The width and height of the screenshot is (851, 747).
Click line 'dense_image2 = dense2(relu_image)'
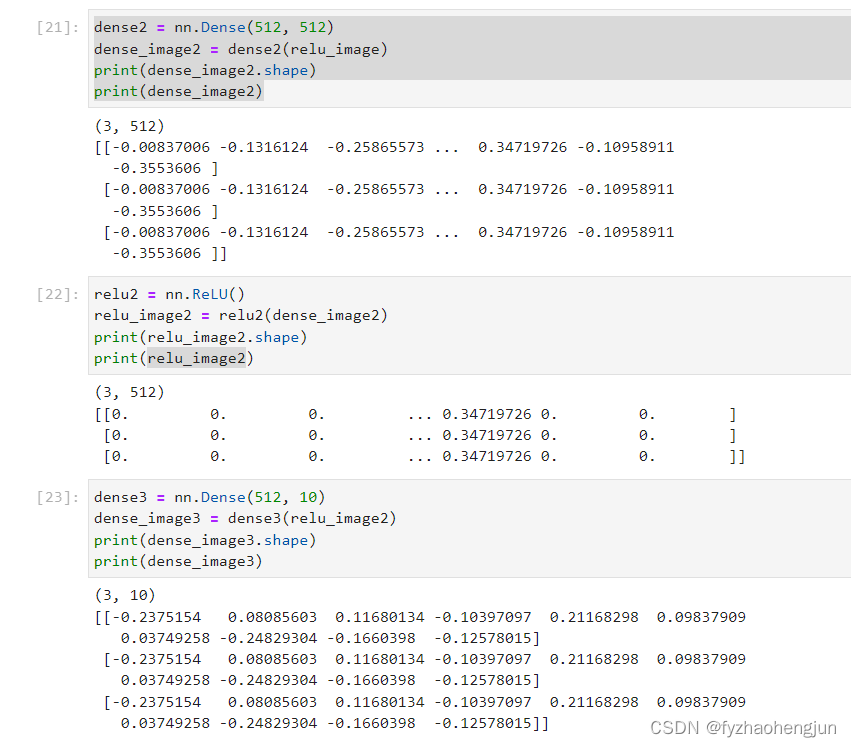click(x=240, y=49)
